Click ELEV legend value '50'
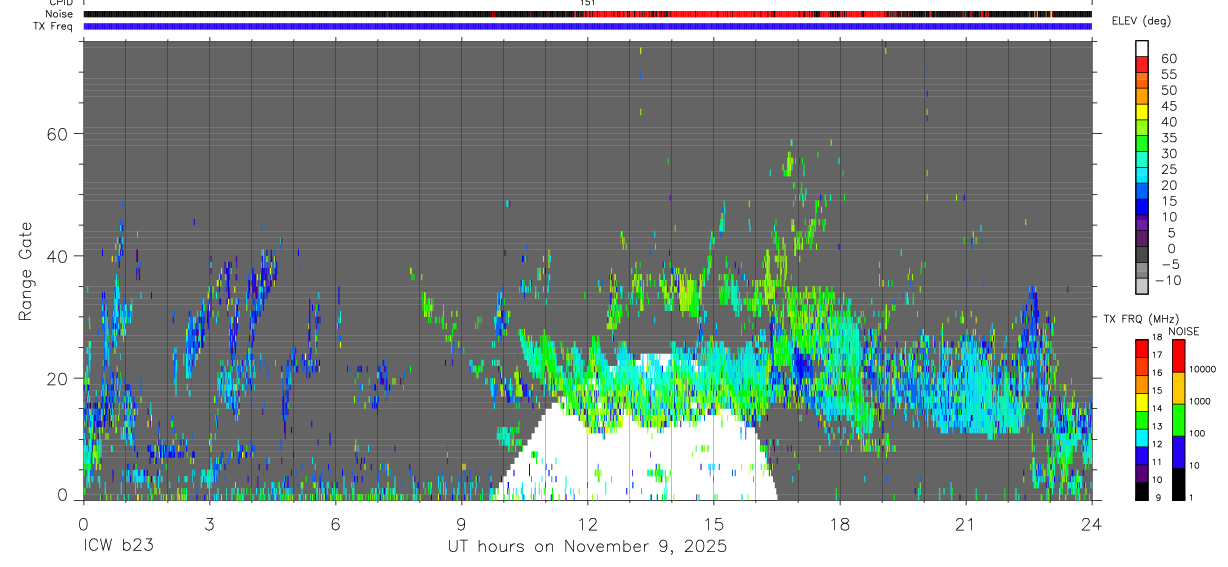Image resolution: width=1228 pixels, height=567 pixels. [1167, 90]
